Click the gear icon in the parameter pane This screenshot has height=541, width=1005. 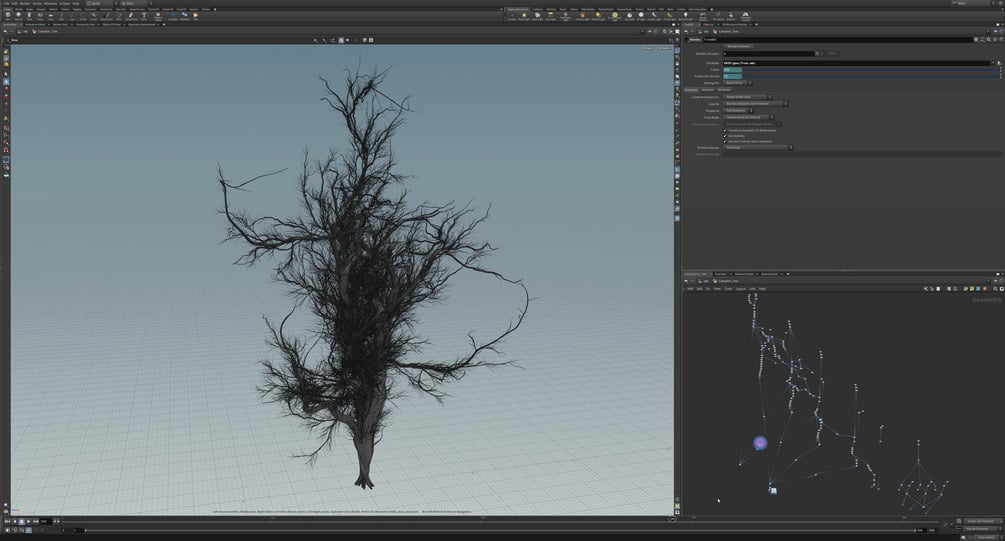[x=977, y=40]
